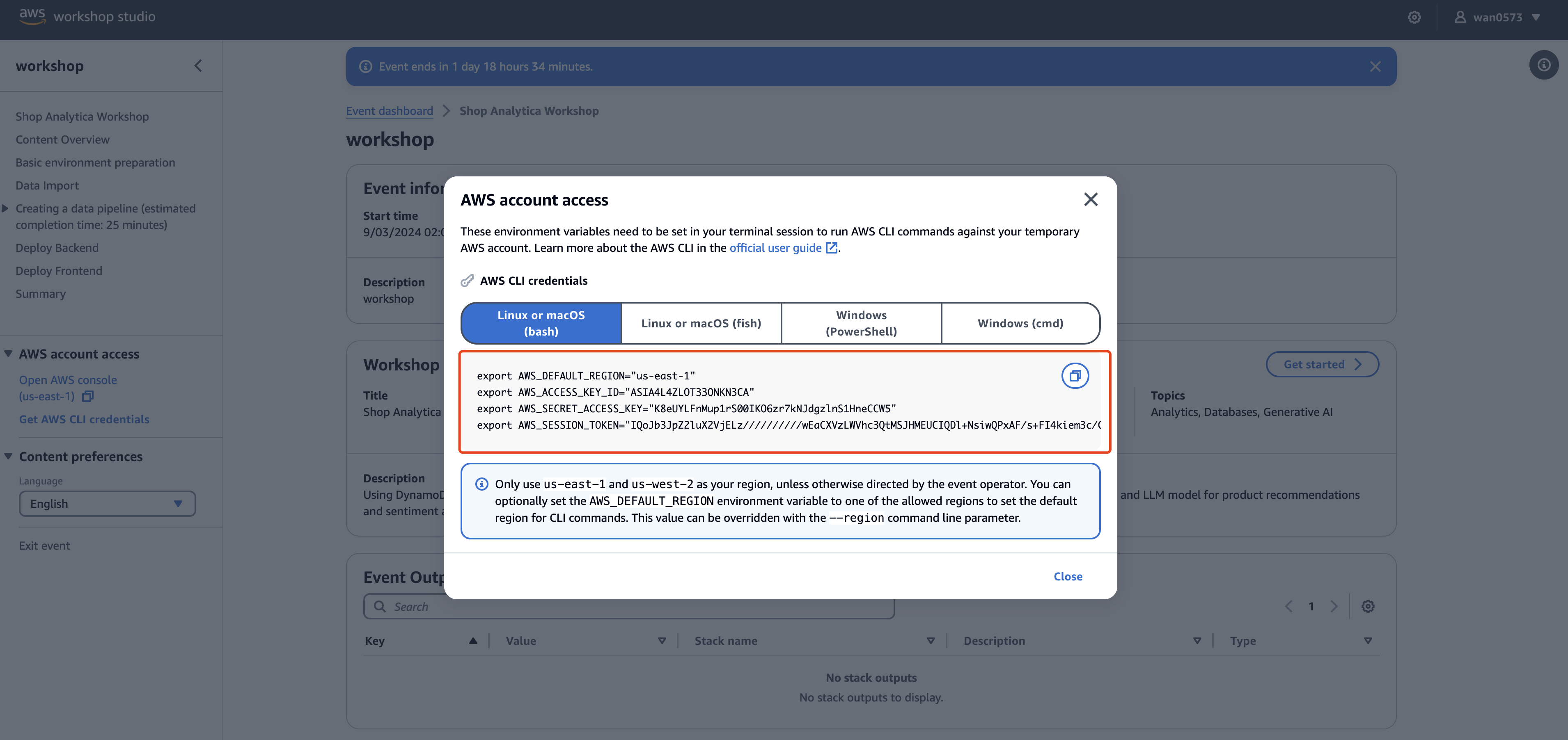Copy the CLI credentials code block
The height and width of the screenshot is (740, 1568).
[1074, 376]
